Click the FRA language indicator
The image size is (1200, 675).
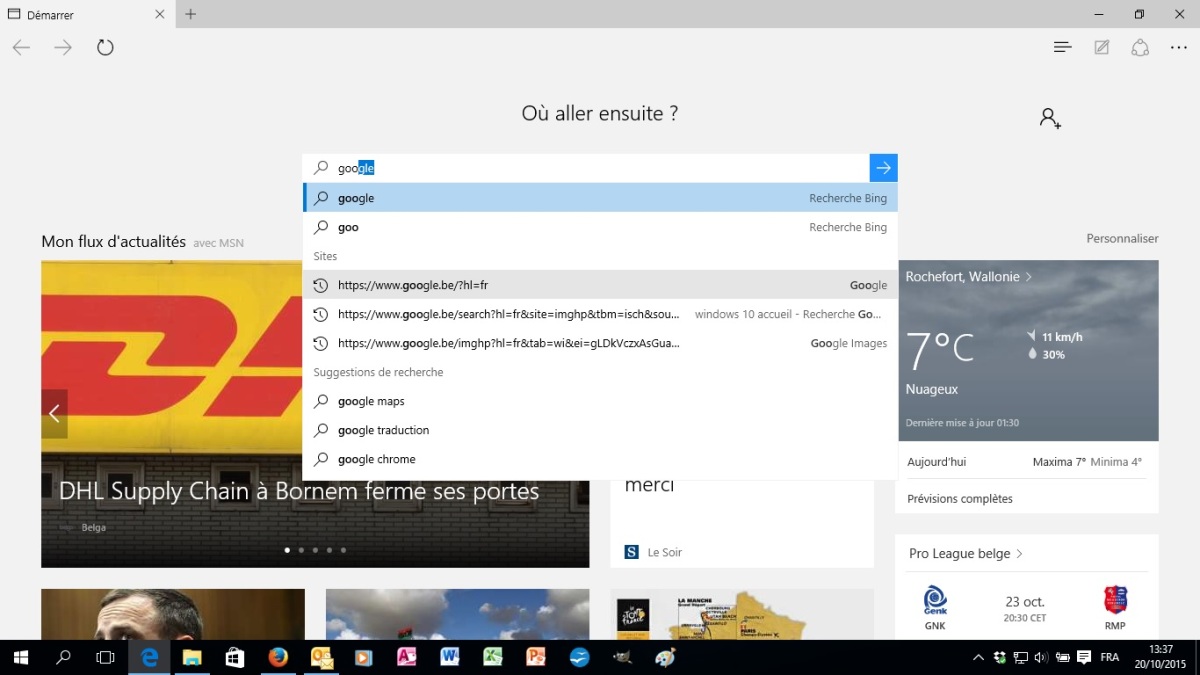tap(1109, 657)
